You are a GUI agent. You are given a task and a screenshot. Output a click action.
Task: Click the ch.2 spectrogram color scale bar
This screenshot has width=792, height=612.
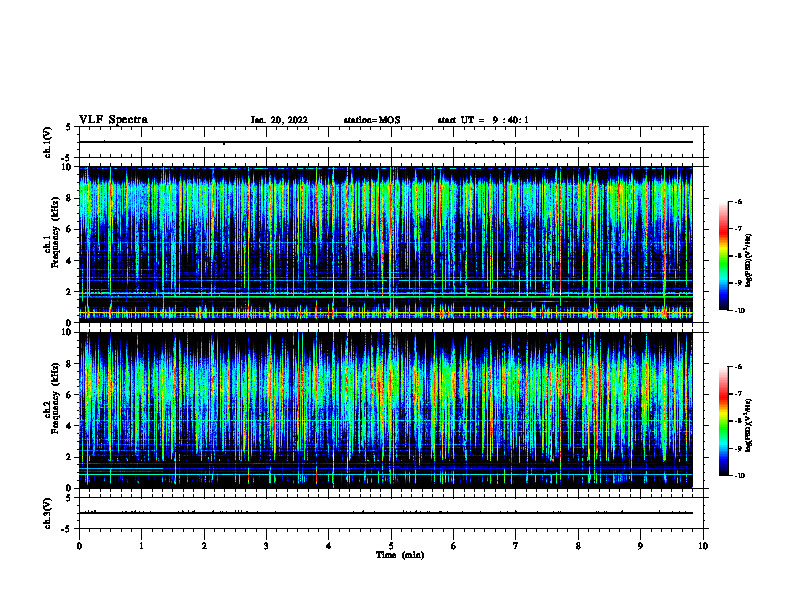click(723, 421)
